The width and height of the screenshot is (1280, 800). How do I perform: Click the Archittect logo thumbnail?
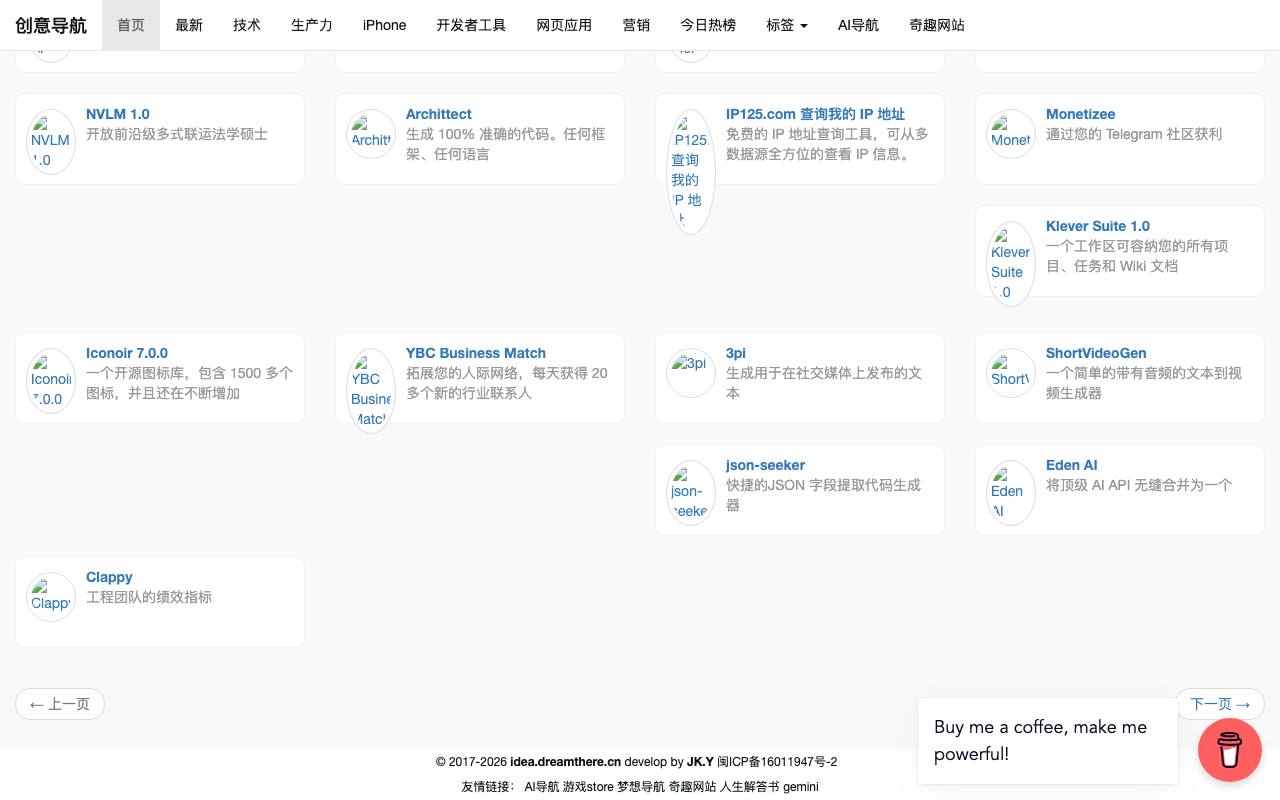coord(371,134)
